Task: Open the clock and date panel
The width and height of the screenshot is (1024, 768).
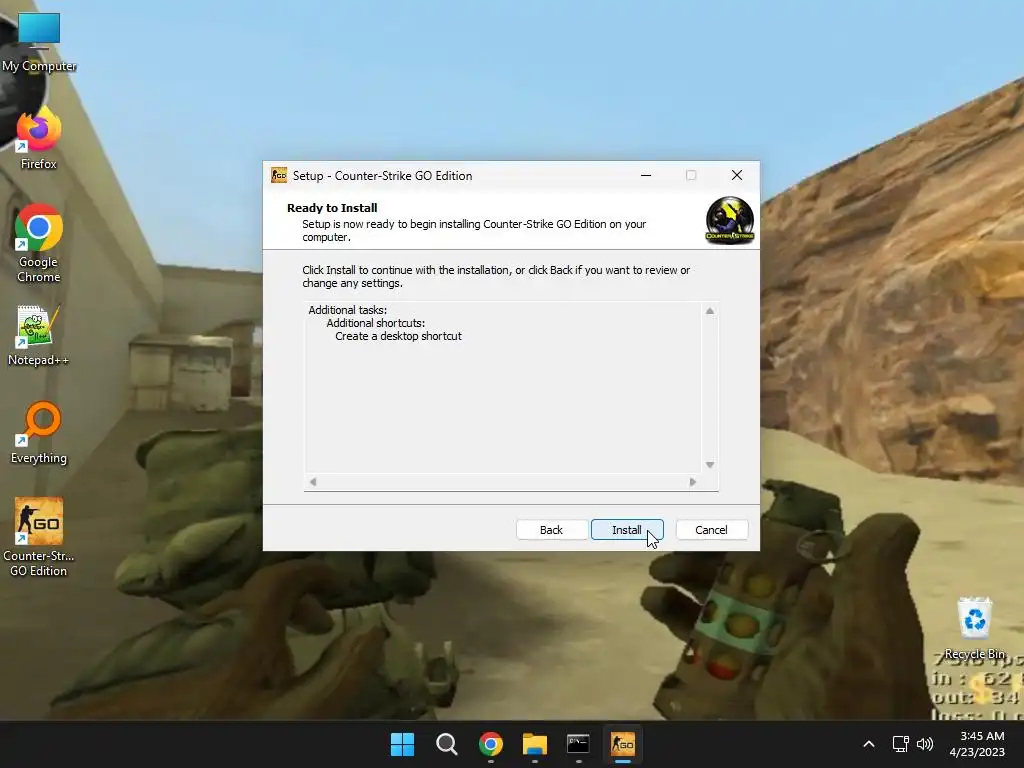Action: click(978, 744)
